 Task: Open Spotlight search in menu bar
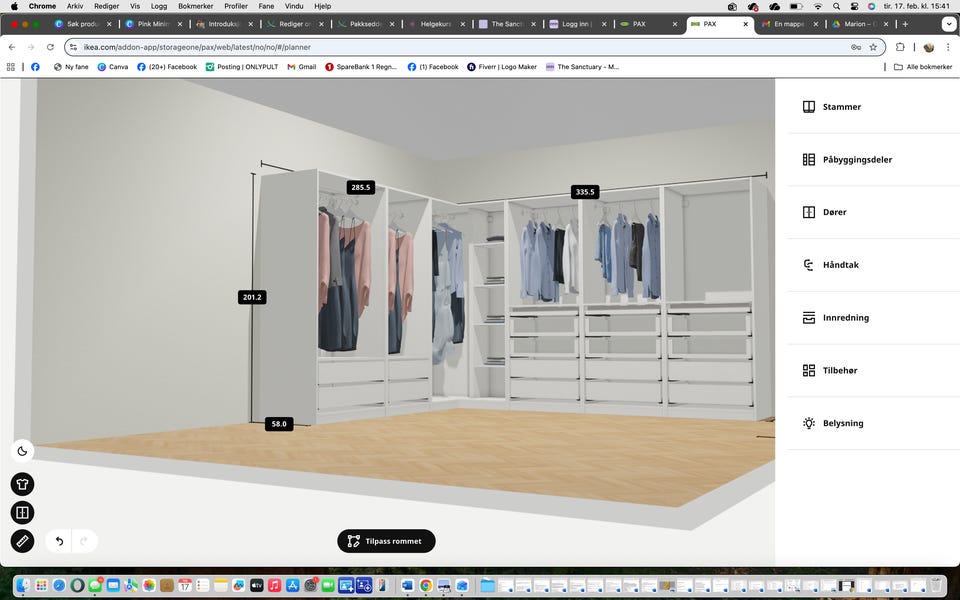point(836,6)
